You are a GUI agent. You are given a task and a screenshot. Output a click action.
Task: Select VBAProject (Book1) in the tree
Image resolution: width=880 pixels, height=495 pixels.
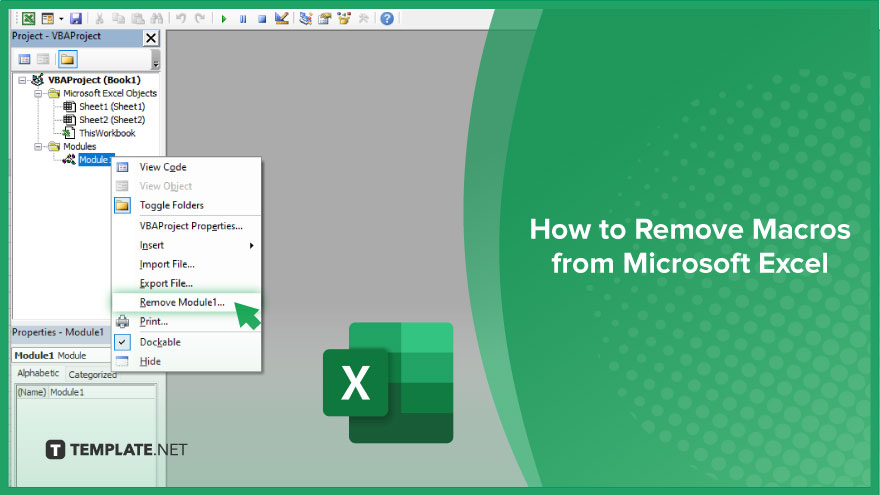tap(94, 80)
